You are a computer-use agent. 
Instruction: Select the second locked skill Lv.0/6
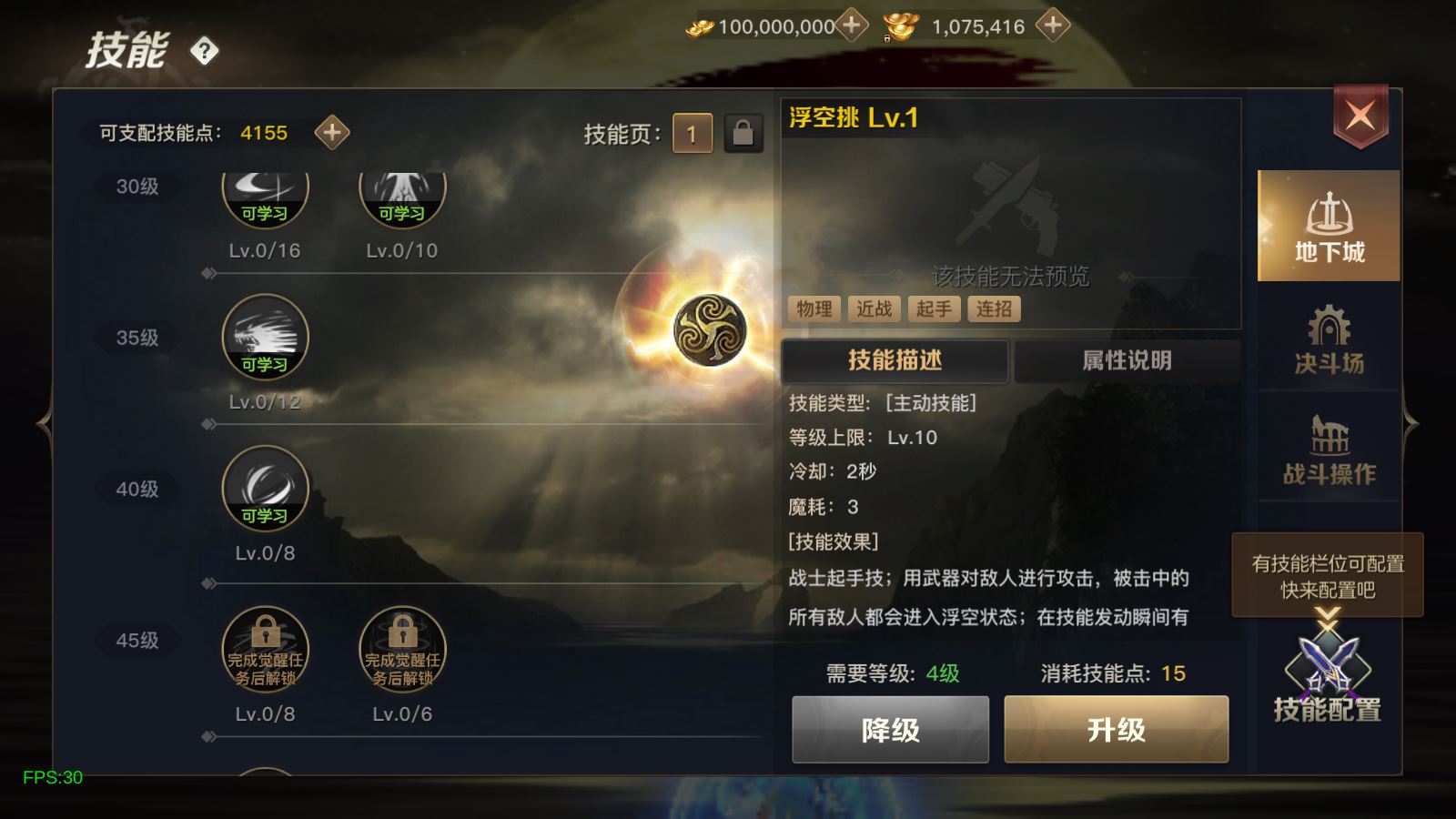click(x=402, y=650)
